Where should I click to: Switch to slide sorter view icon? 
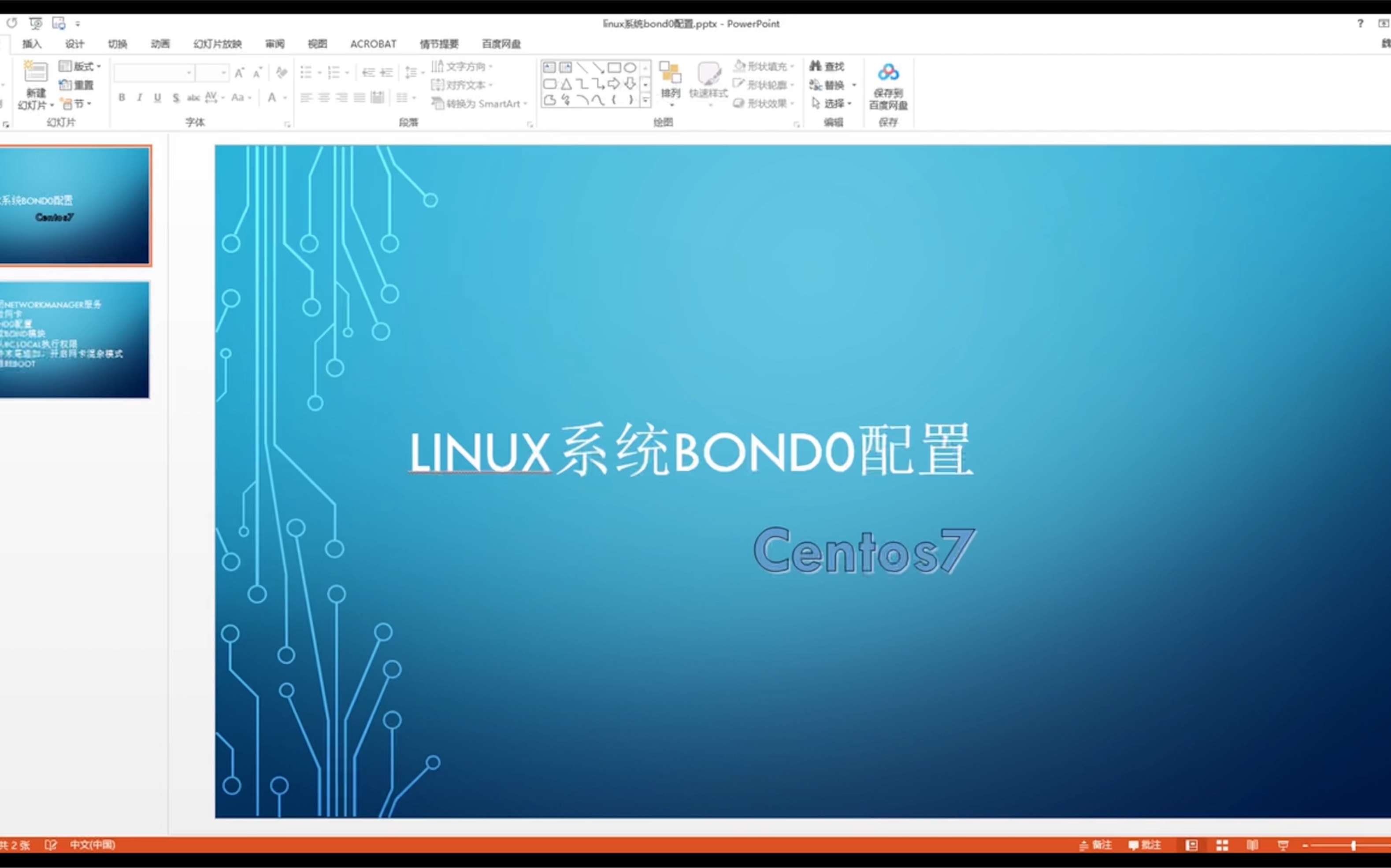(x=1221, y=845)
